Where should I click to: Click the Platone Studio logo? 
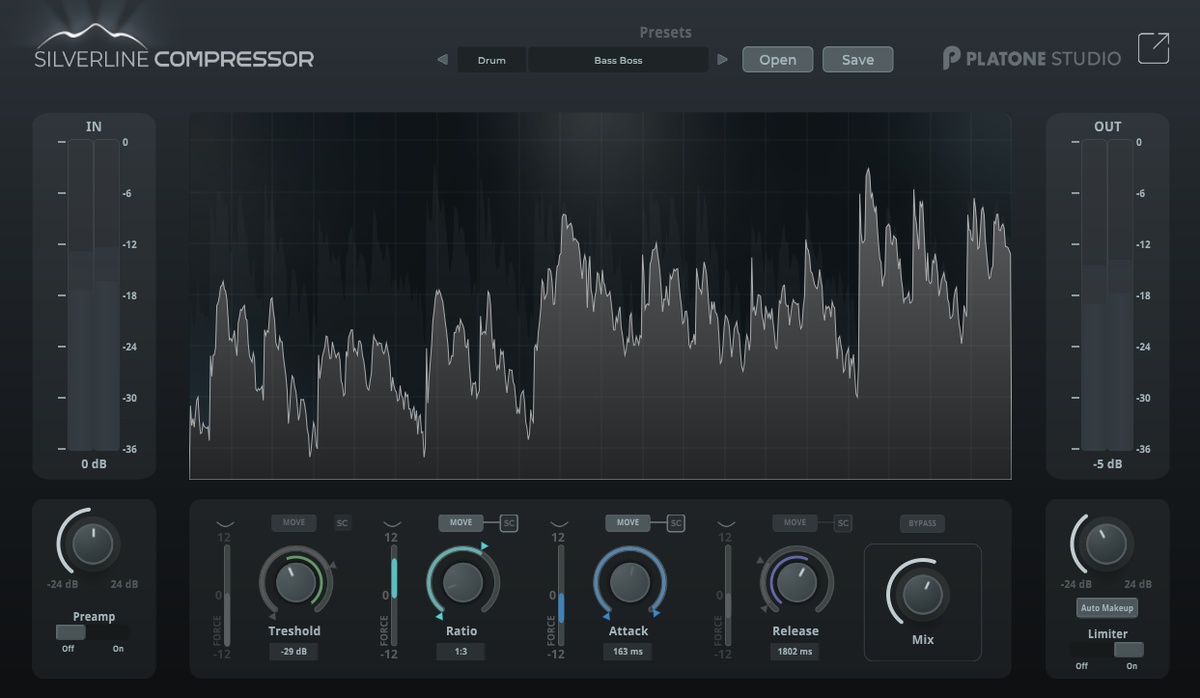(1031, 58)
